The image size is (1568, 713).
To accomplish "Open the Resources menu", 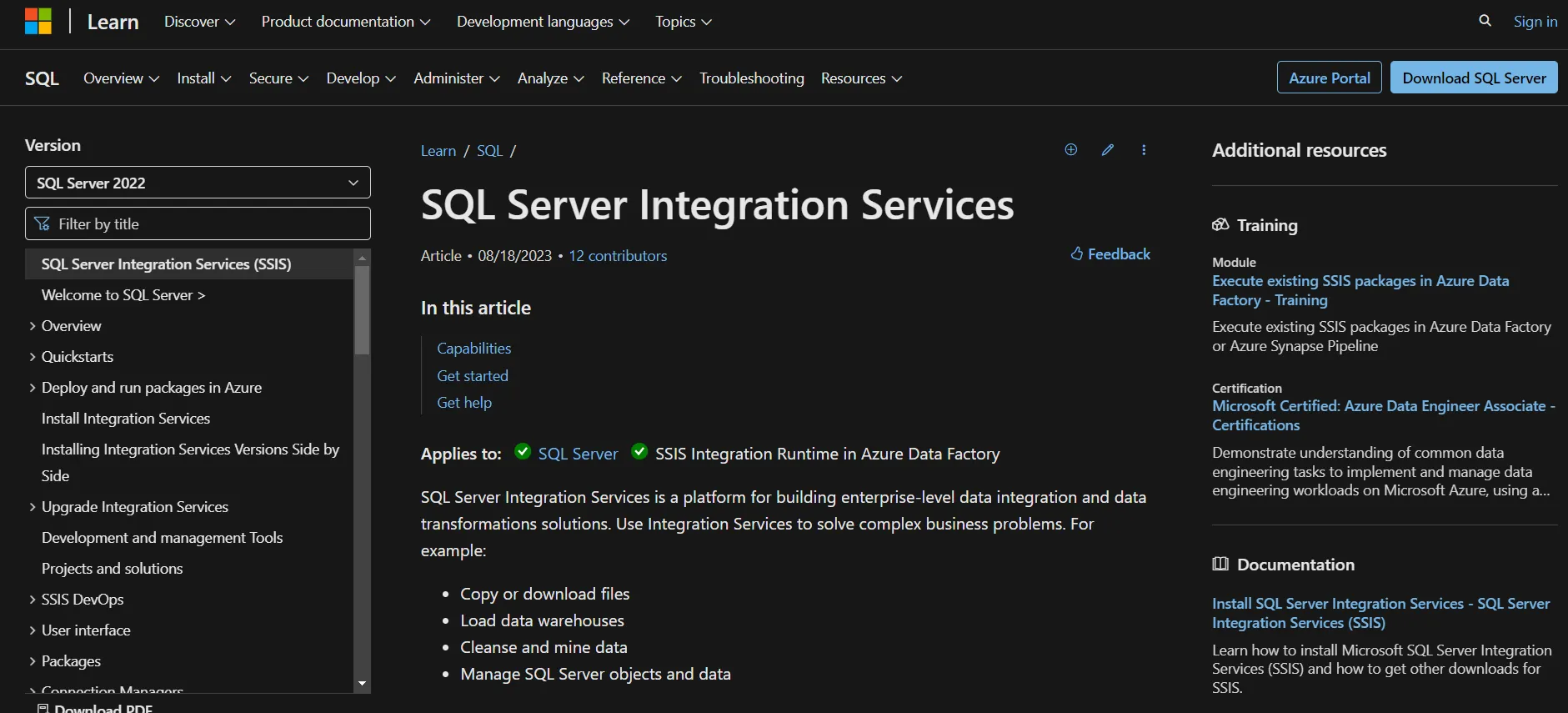I will click(x=862, y=78).
